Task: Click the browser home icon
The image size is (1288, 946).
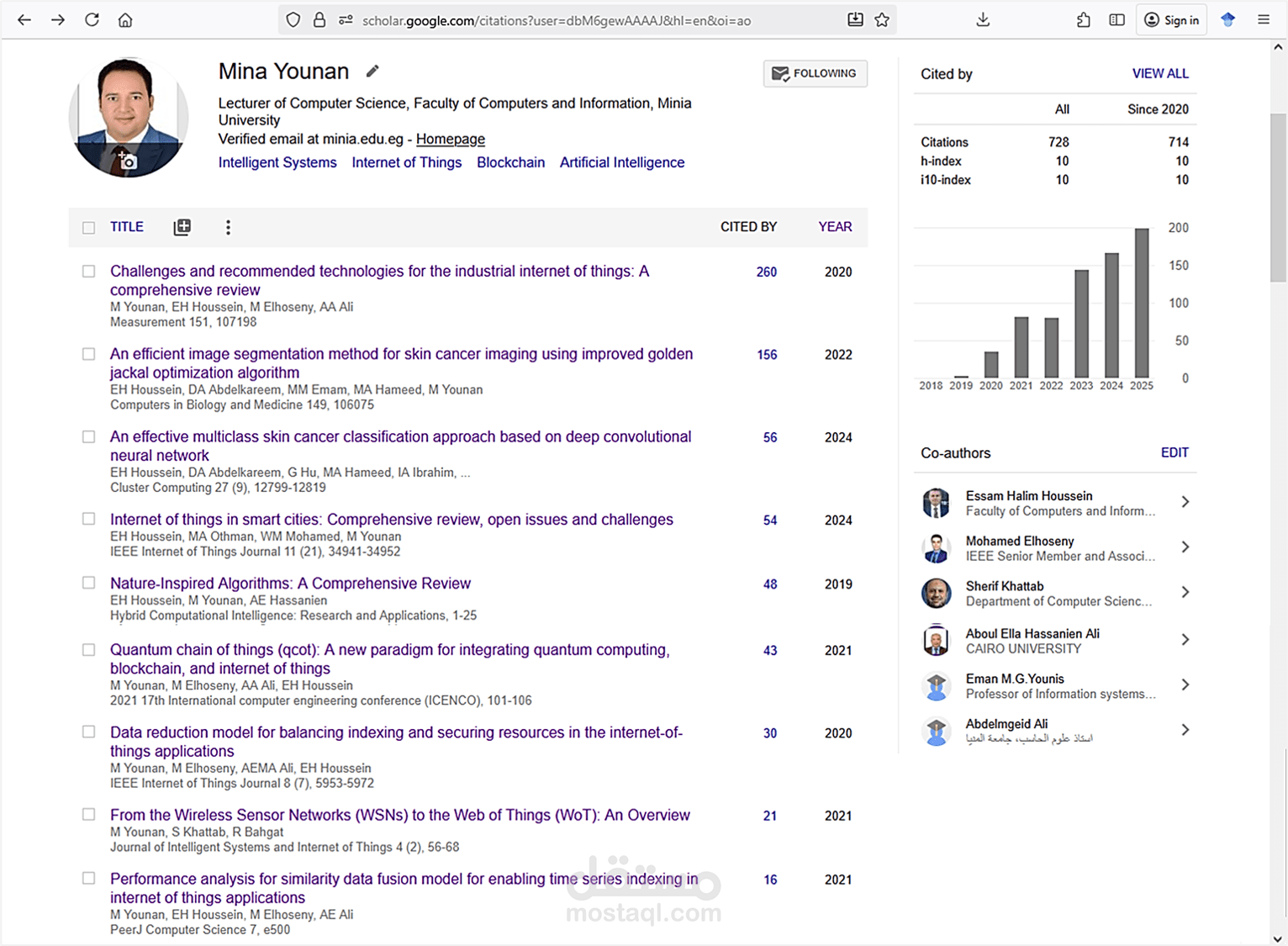Action: tap(125, 20)
